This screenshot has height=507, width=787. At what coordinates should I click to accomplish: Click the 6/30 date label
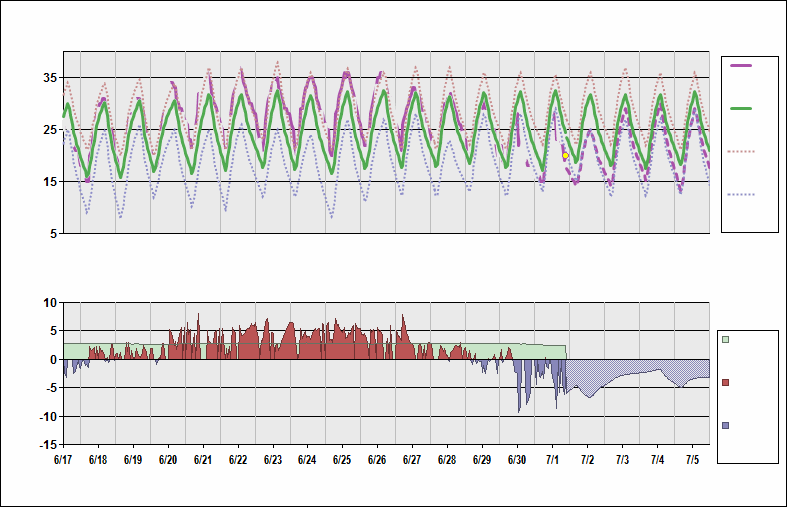click(516, 459)
